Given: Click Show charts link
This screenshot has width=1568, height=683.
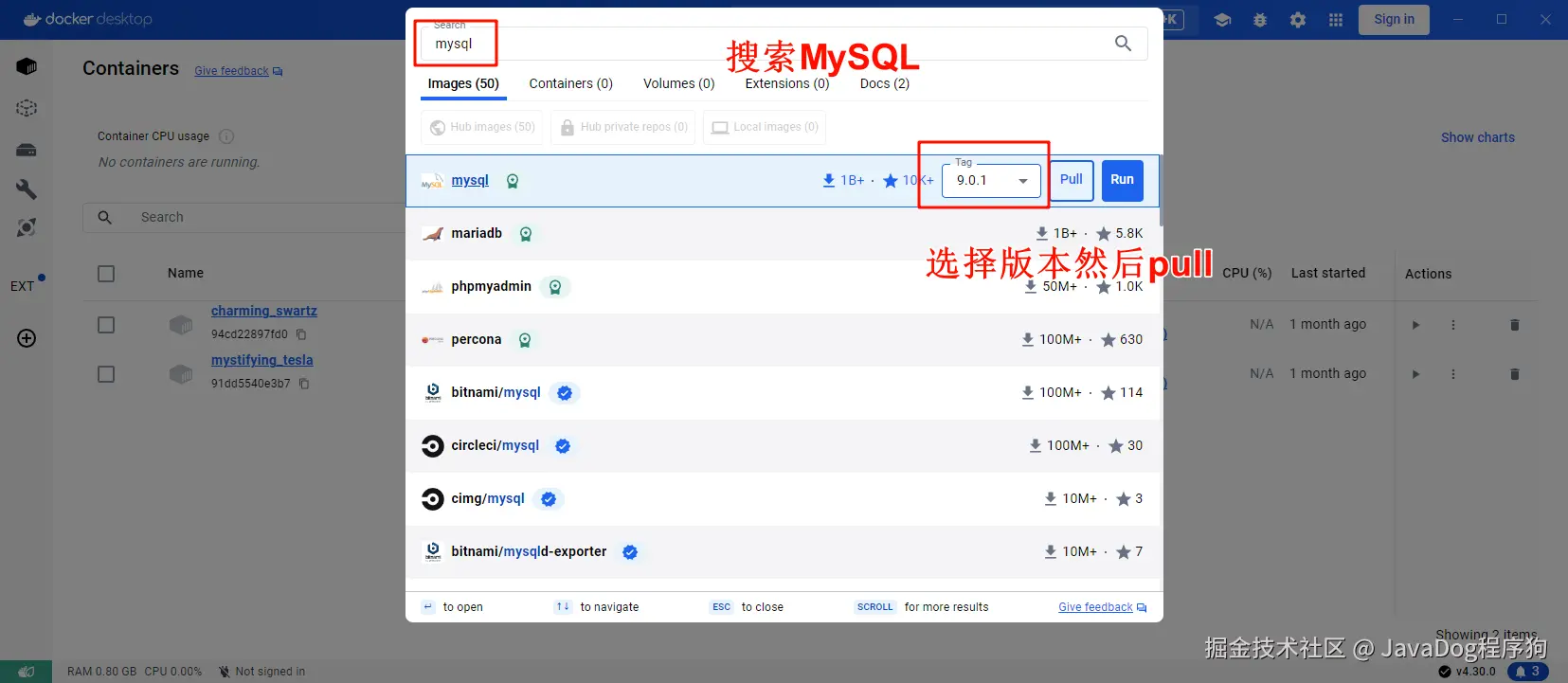Looking at the screenshot, I should (x=1477, y=137).
